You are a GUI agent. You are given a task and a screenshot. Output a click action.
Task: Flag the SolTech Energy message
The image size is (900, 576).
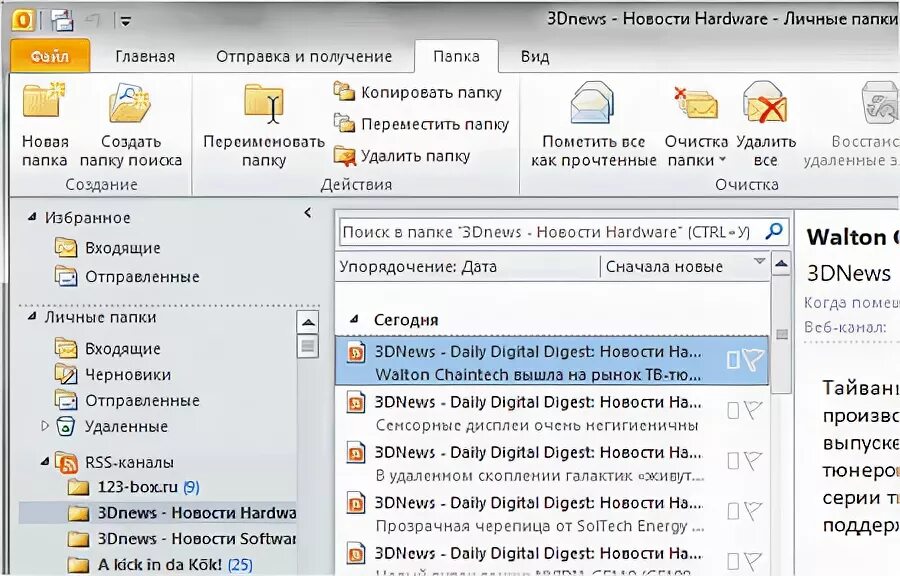point(753,511)
